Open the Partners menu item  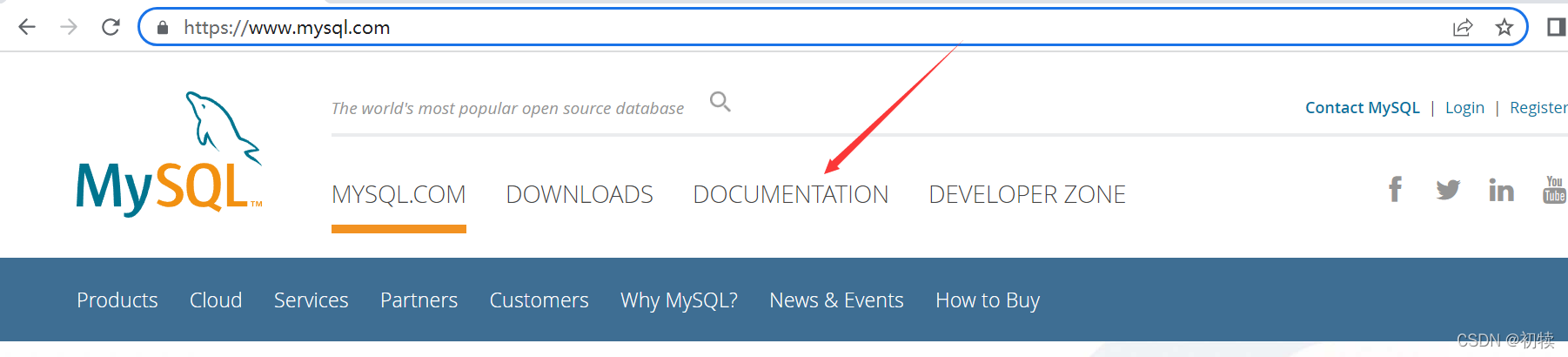[x=419, y=300]
